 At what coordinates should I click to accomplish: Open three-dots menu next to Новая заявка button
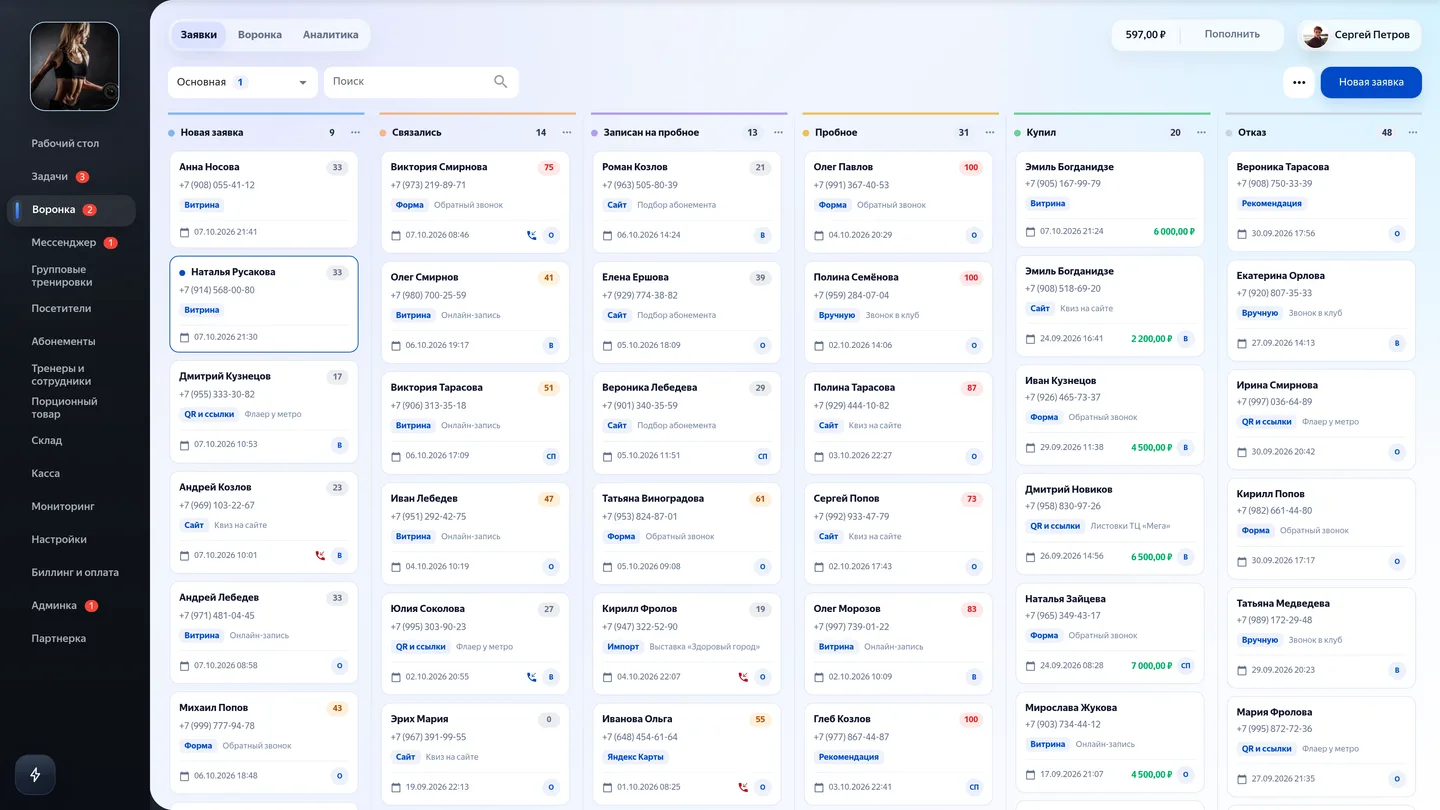(1299, 83)
